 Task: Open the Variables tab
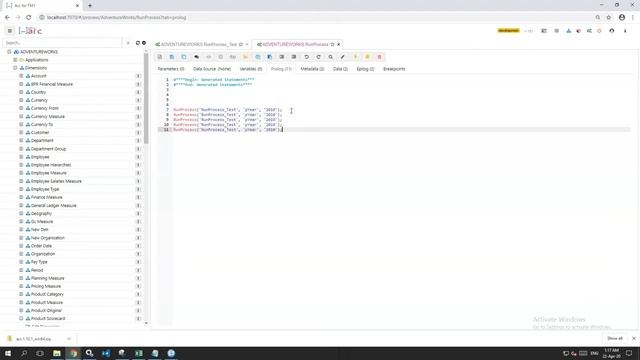click(x=251, y=69)
